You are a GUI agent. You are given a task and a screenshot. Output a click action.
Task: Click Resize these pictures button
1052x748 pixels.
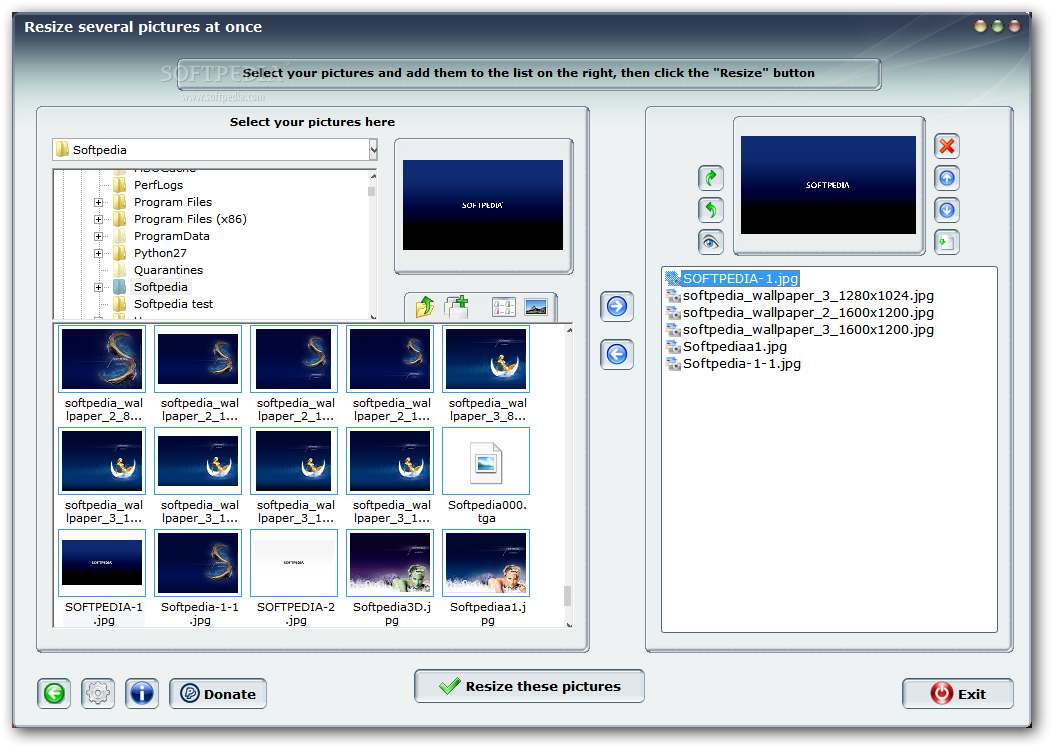tap(529, 686)
